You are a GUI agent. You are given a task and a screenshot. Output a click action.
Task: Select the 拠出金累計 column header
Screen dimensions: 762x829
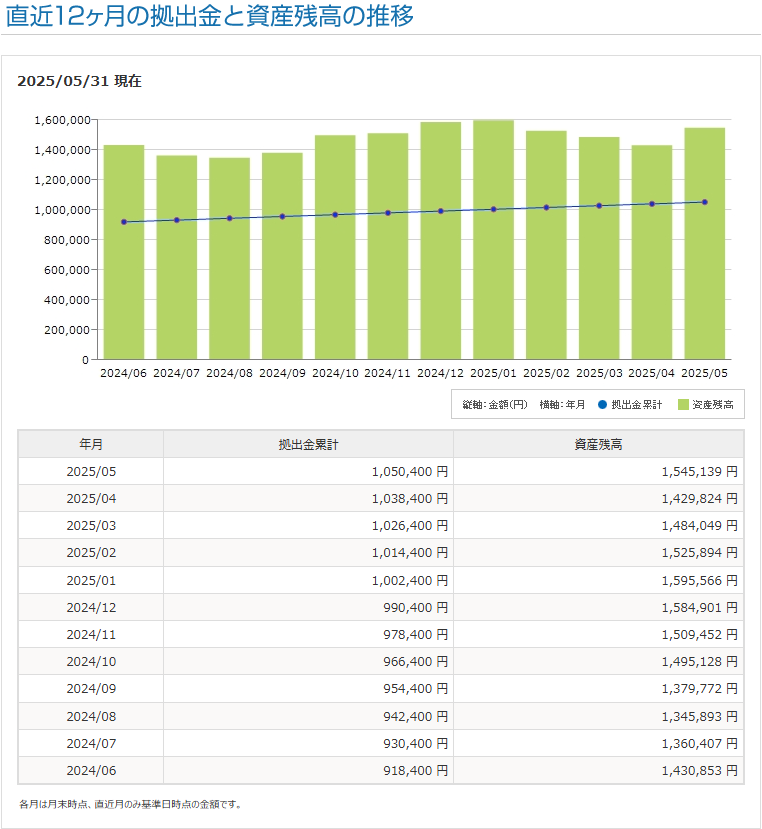[308, 444]
